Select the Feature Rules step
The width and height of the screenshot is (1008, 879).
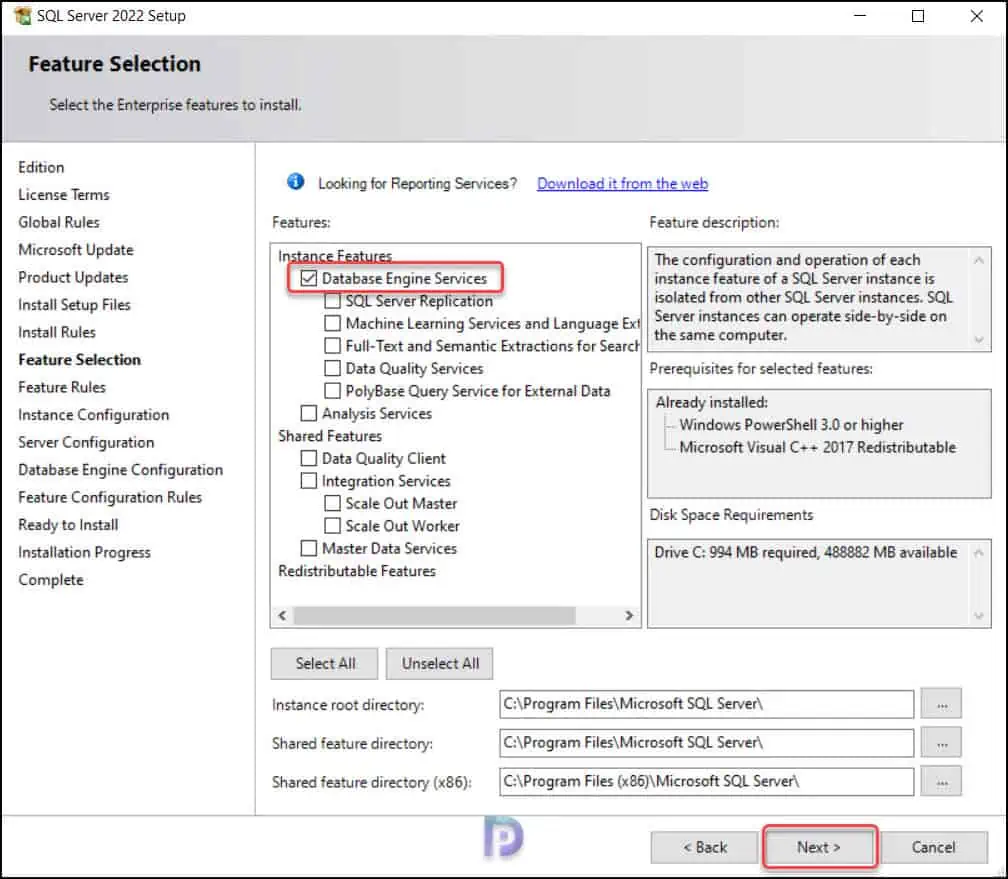point(62,387)
